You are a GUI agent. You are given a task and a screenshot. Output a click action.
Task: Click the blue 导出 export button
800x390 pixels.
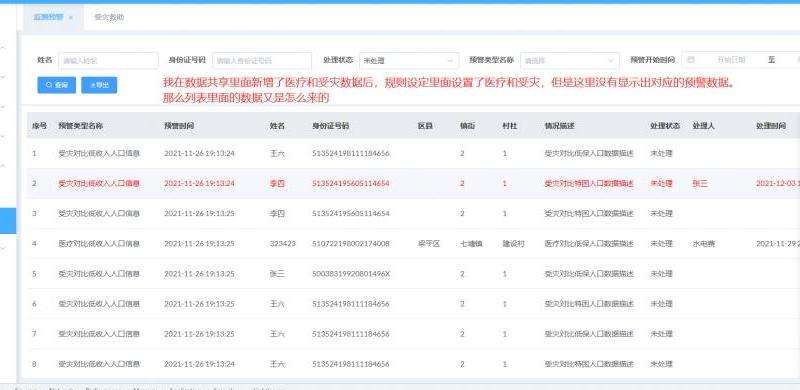(x=99, y=85)
